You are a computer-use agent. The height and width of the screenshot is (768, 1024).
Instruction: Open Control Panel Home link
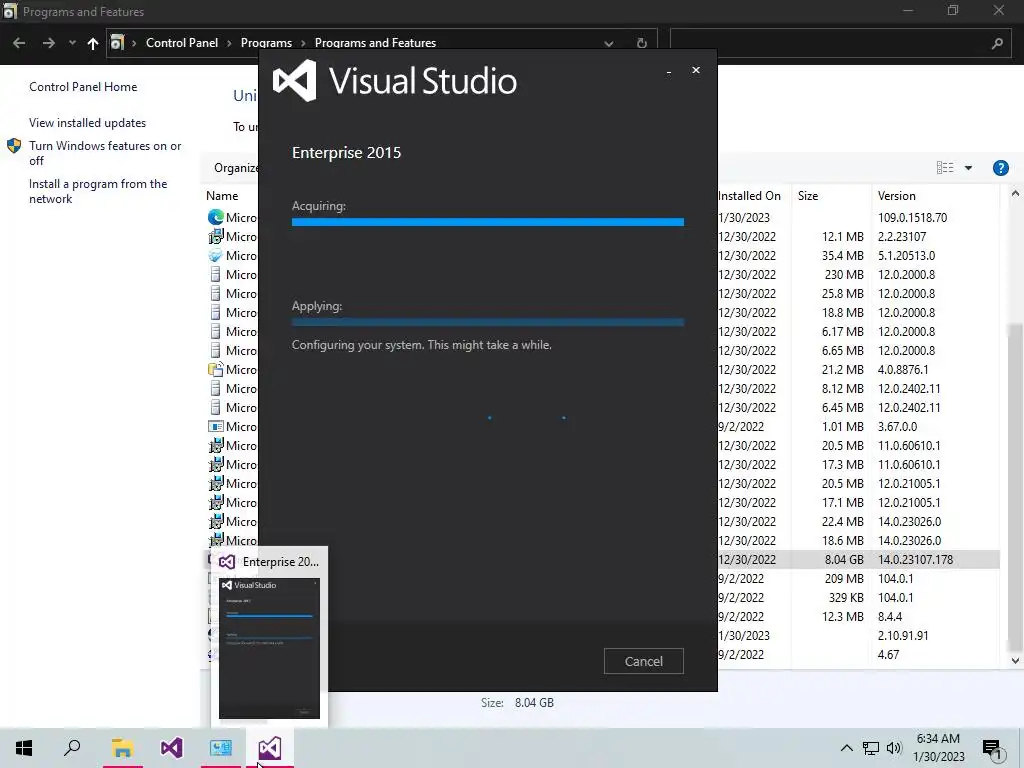coord(83,87)
